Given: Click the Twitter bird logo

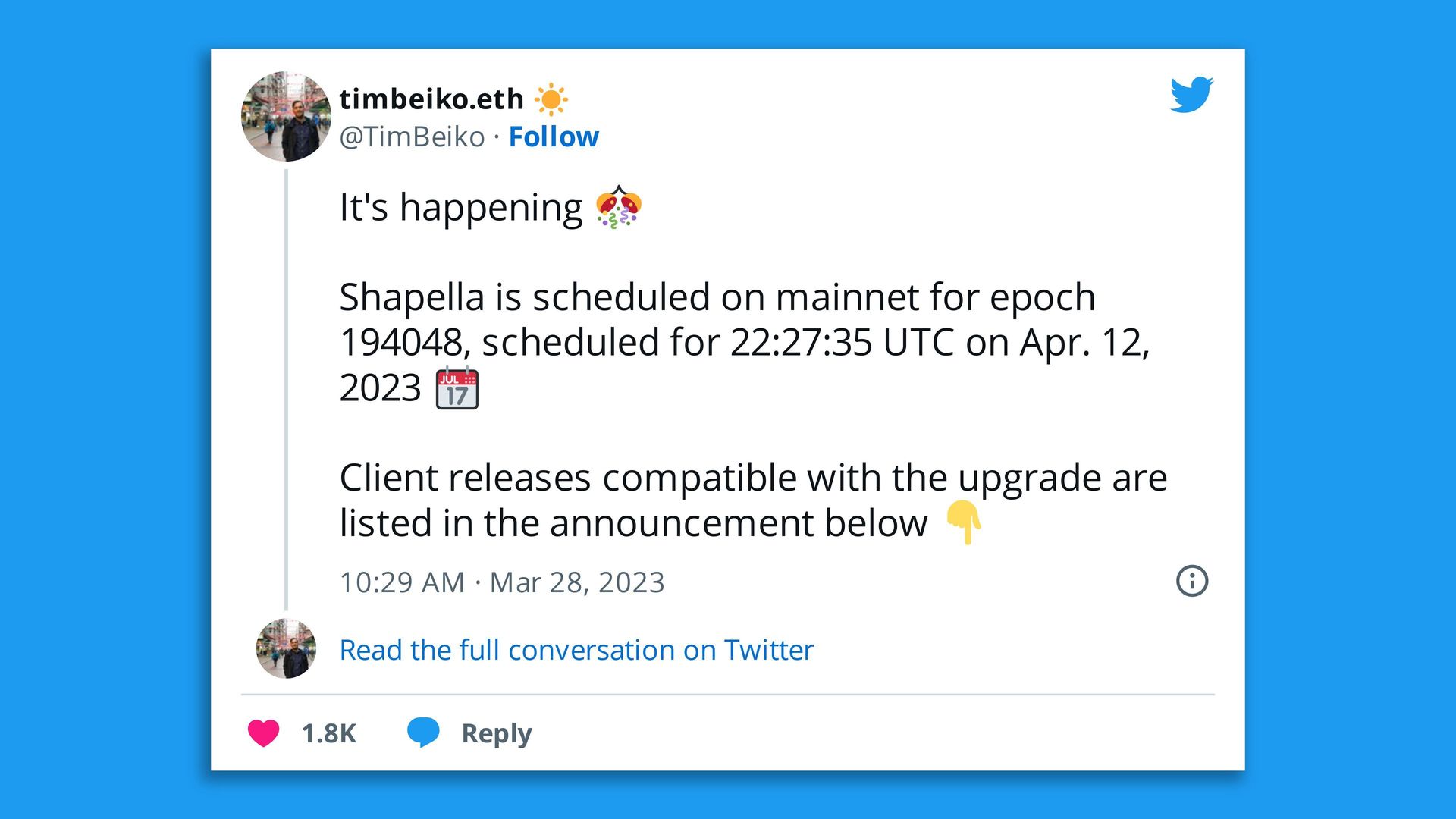Looking at the screenshot, I should (1191, 94).
